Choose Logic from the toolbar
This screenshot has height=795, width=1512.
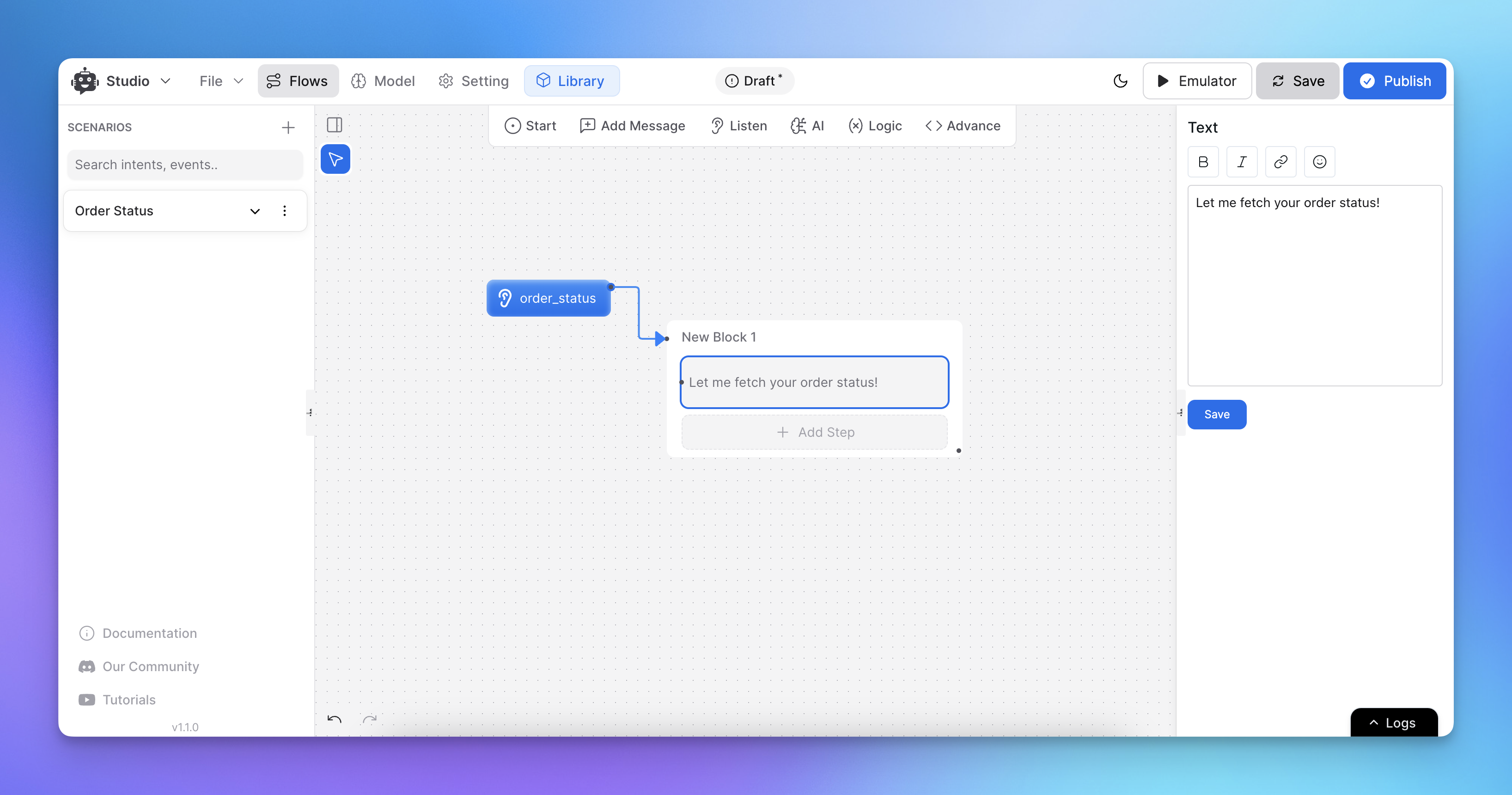point(875,126)
